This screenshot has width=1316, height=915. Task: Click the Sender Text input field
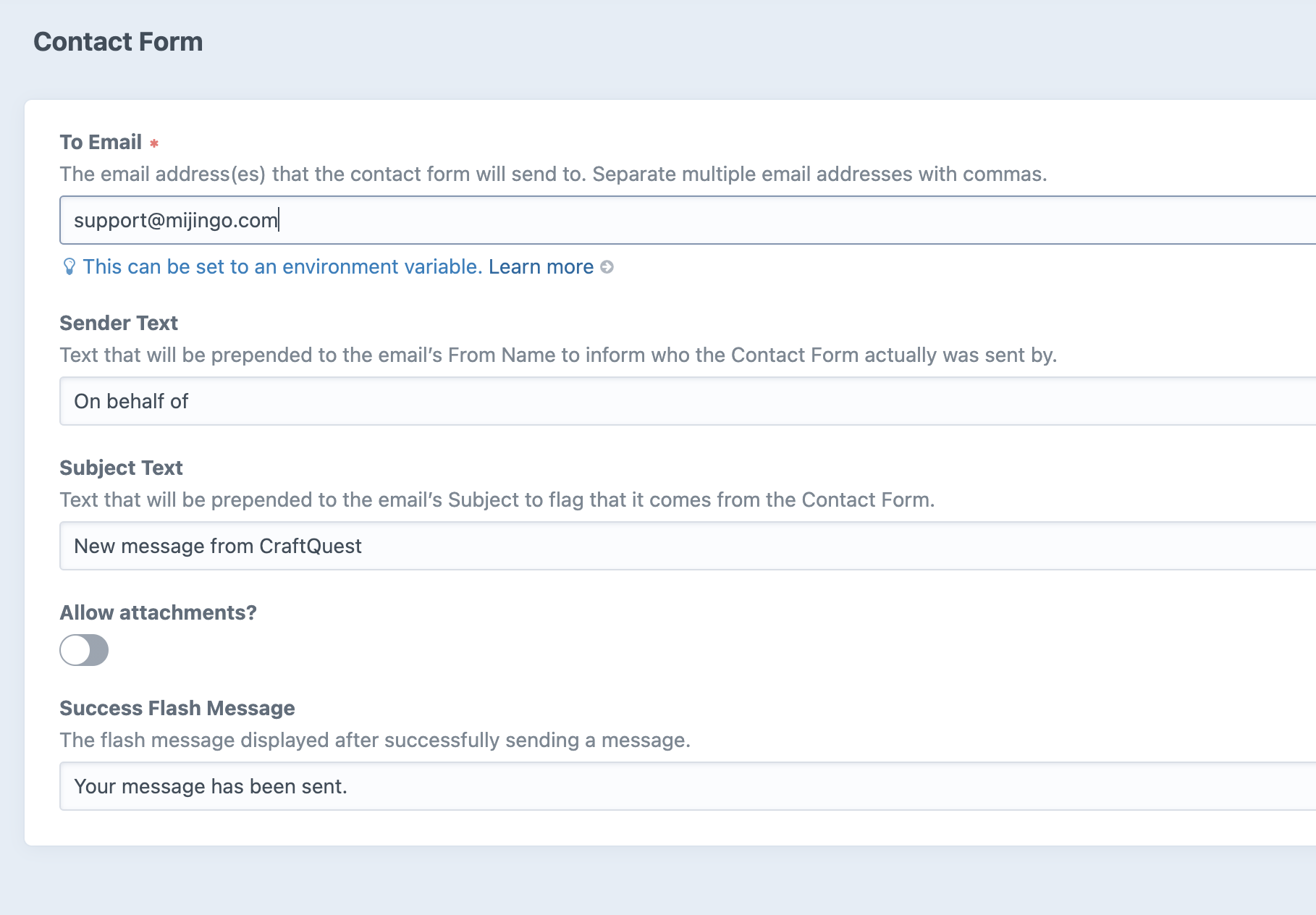pos(688,401)
